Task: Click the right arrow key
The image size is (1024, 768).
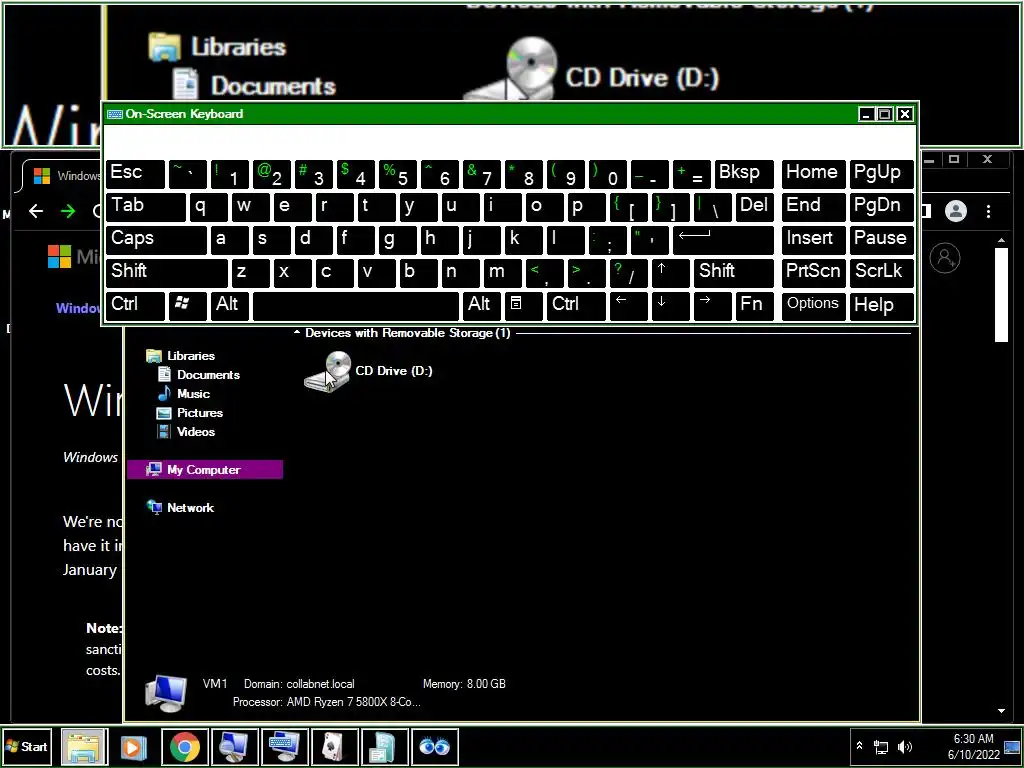Action: (x=712, y=306)
